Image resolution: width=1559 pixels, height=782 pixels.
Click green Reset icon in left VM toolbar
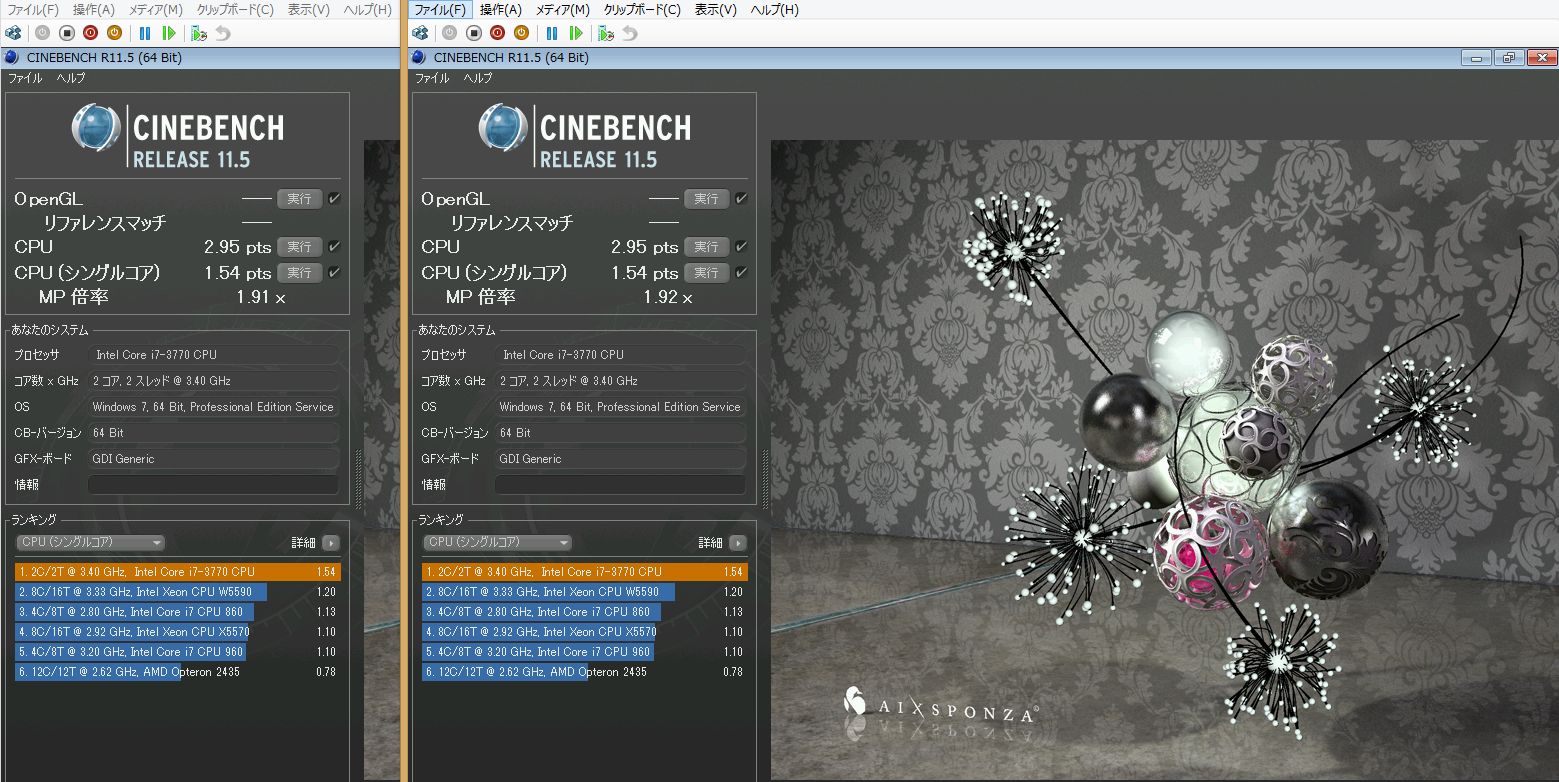(169, 33)
